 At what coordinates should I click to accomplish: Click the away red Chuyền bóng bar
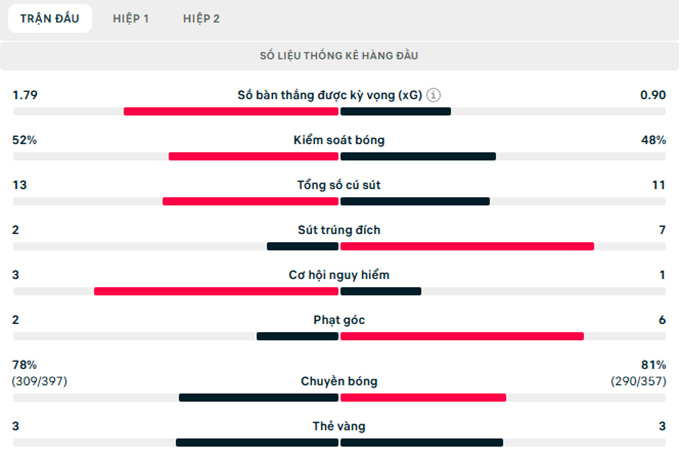pyautogui.click(x=423, y=397)
